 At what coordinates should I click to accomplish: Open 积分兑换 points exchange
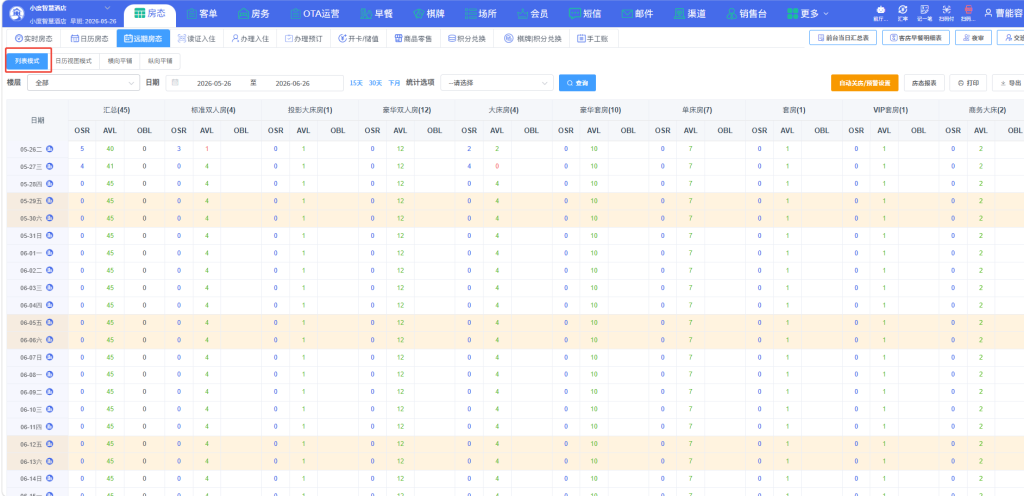[467, 39]
